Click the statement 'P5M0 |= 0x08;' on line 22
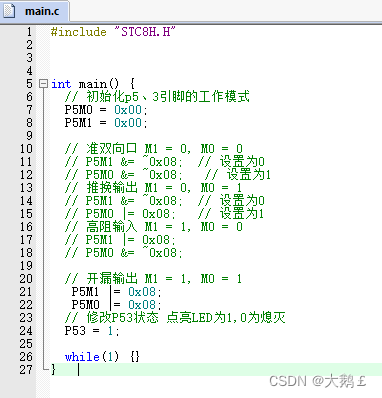382x398 pixels. point(117,305)
